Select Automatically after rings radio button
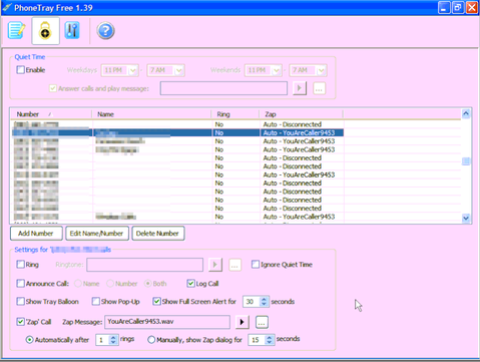The height and width of the screenshot is (362, 480). (30, 340)
